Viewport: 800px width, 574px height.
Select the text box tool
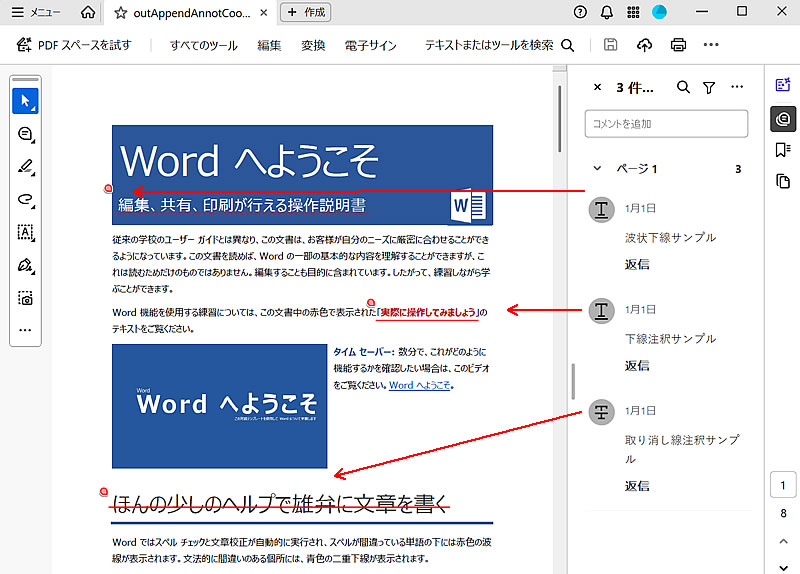[x=25, y=232]
